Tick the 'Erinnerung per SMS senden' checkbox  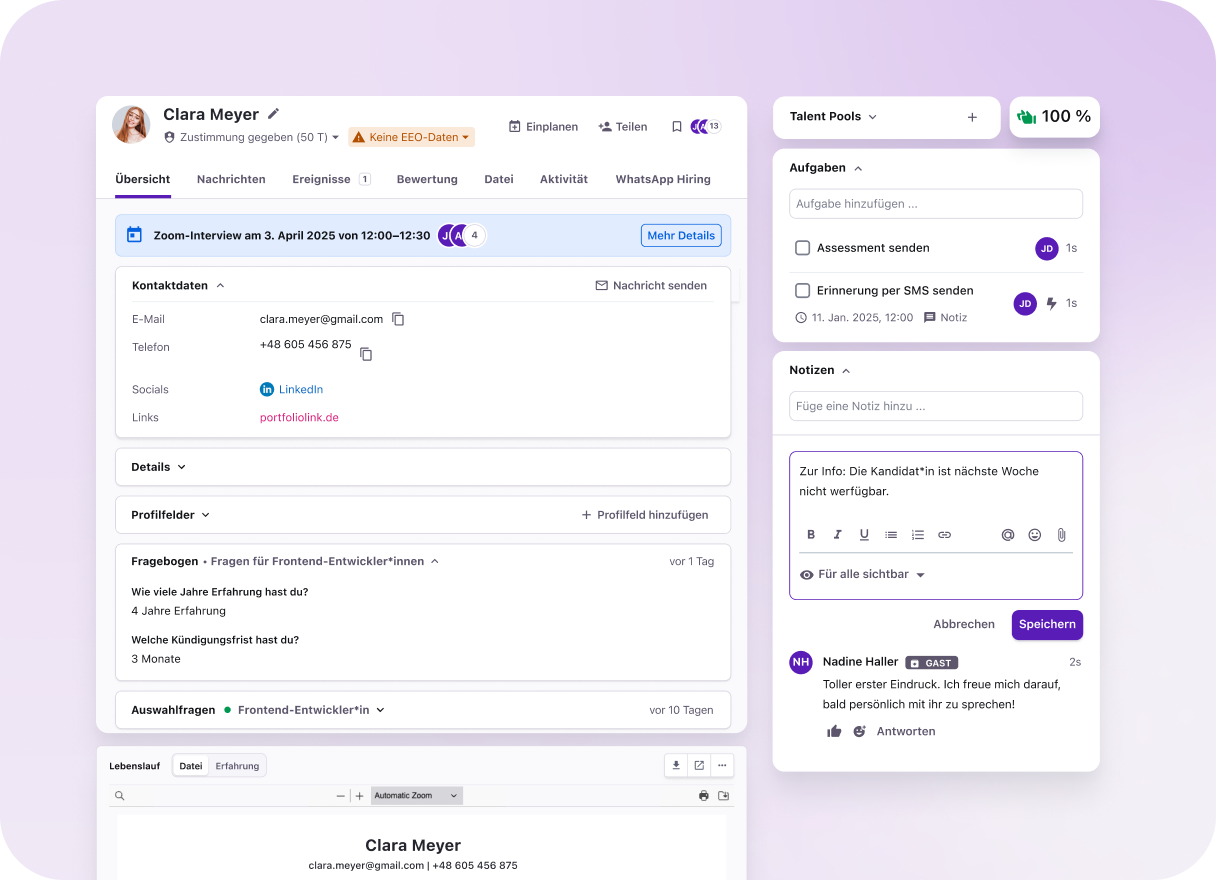pos(802,291)
